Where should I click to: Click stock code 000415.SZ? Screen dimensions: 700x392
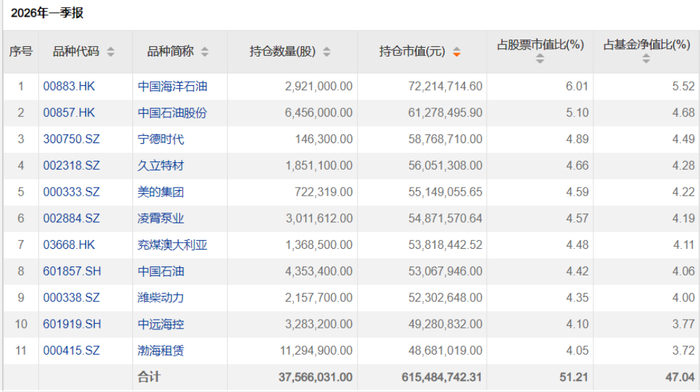coord(71,350)
